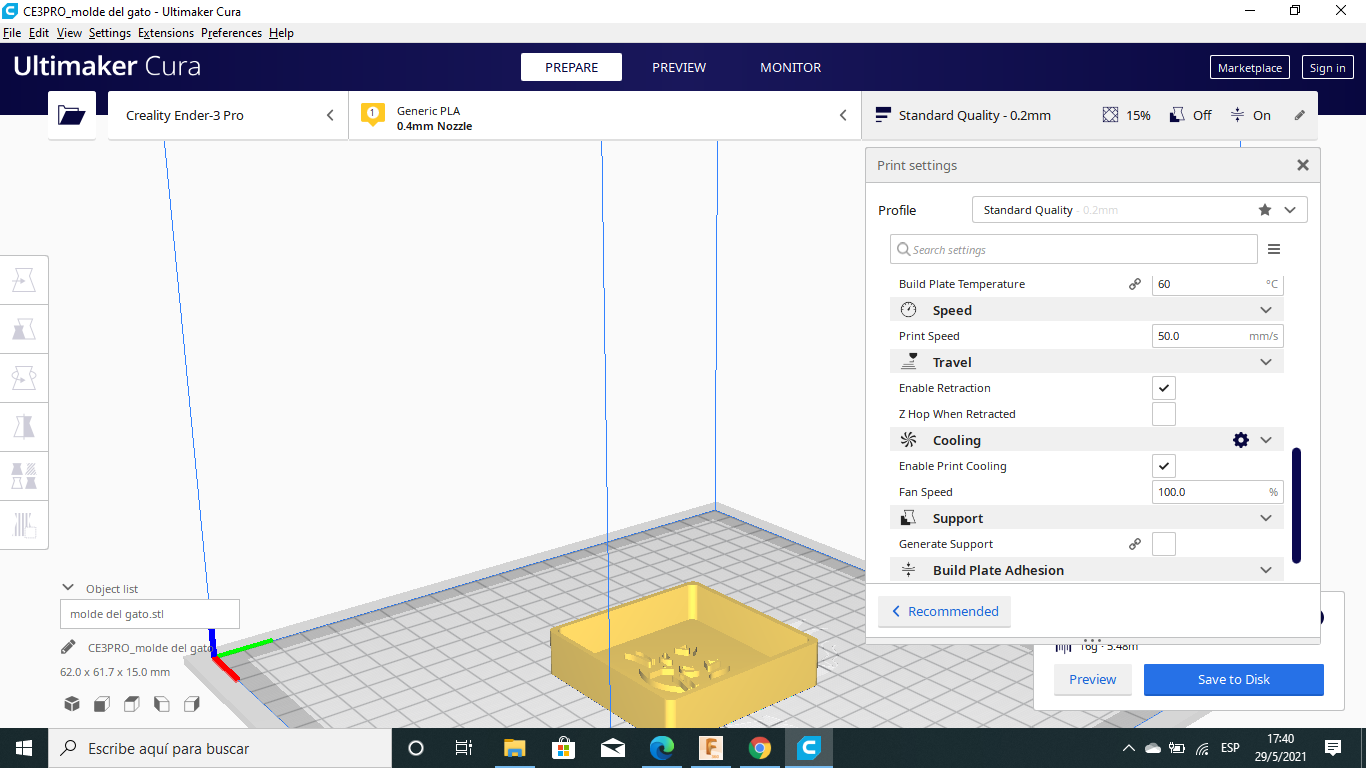Click the Build Plate Temperature value field

coord(1217,284)
